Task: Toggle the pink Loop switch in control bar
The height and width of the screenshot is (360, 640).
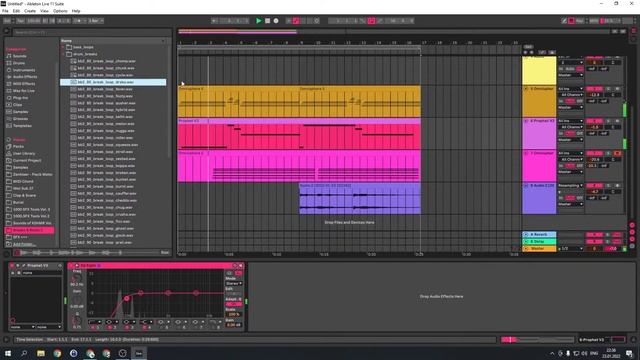Action: coord(371,20)
